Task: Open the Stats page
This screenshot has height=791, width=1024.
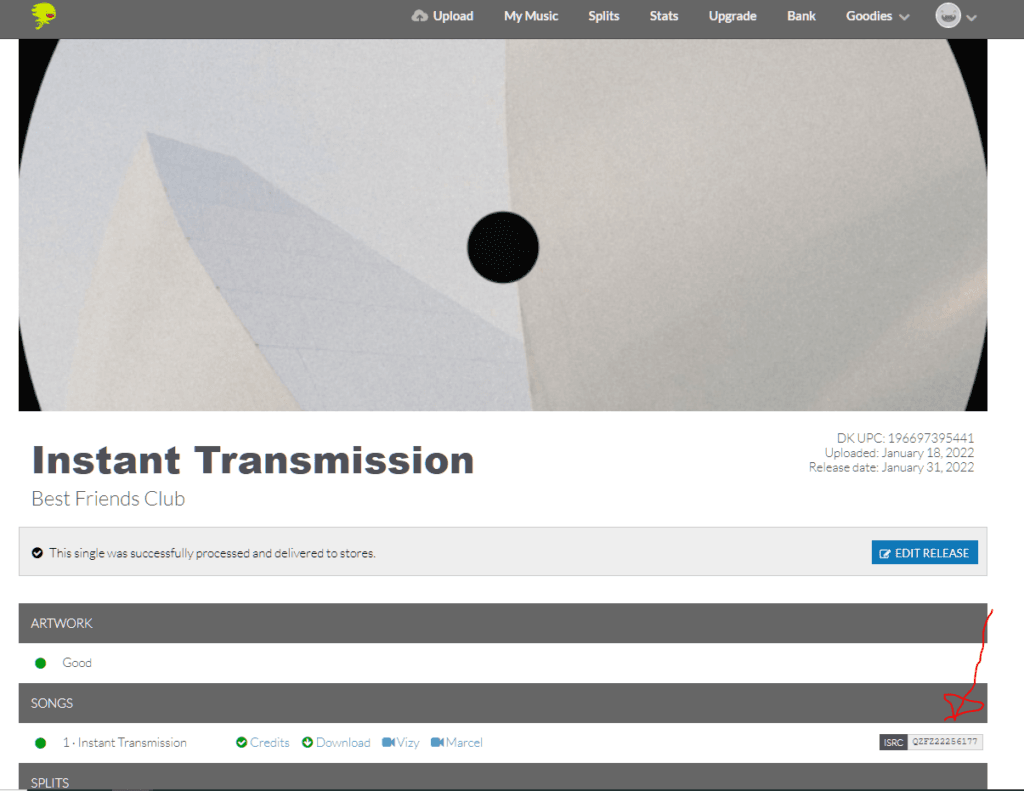Action: [663, 16]
